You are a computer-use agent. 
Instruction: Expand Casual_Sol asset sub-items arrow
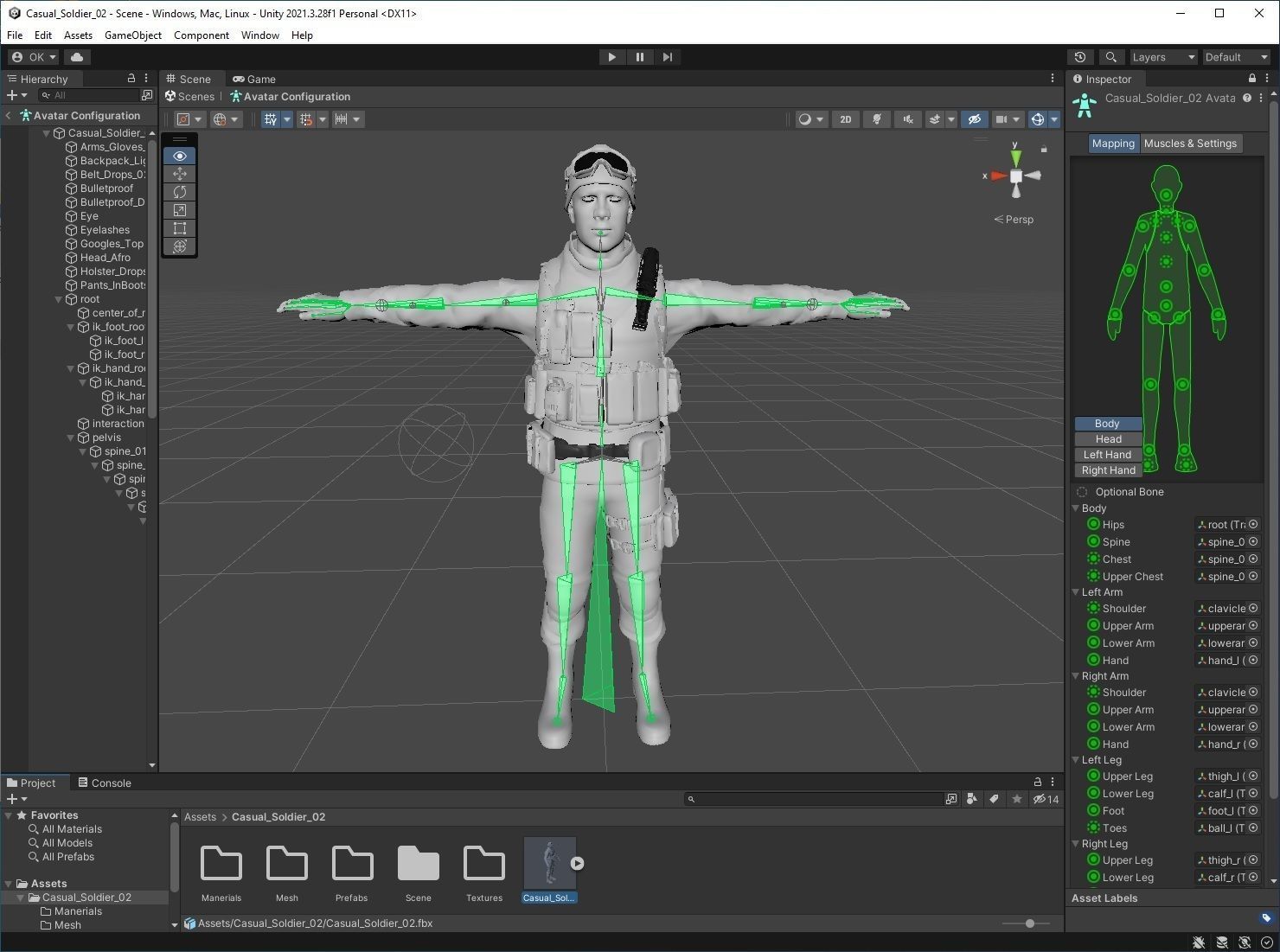[x=577, y=863]
